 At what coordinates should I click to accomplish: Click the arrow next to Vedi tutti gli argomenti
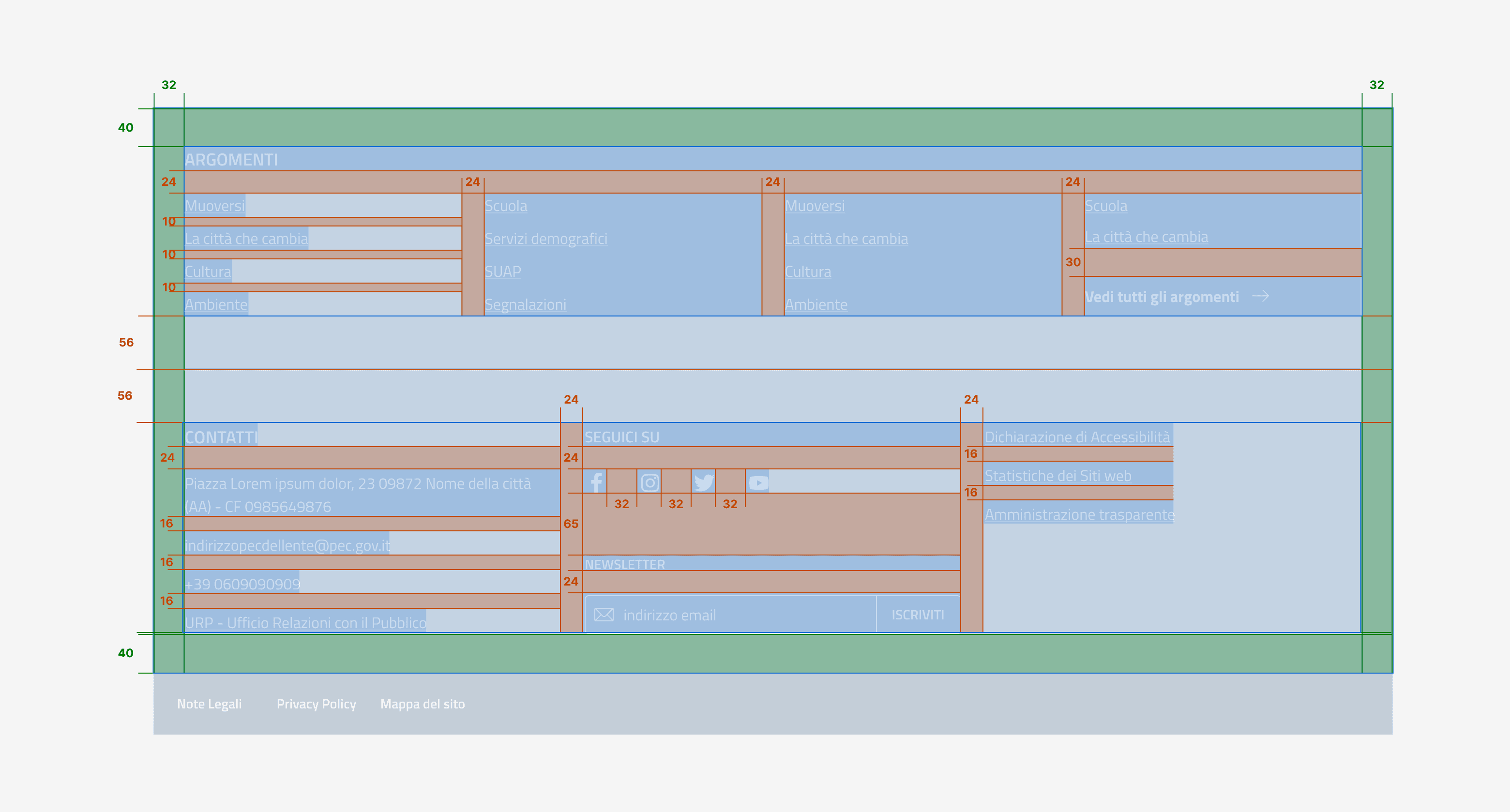pyautogui.click(x=1260, y=296)
